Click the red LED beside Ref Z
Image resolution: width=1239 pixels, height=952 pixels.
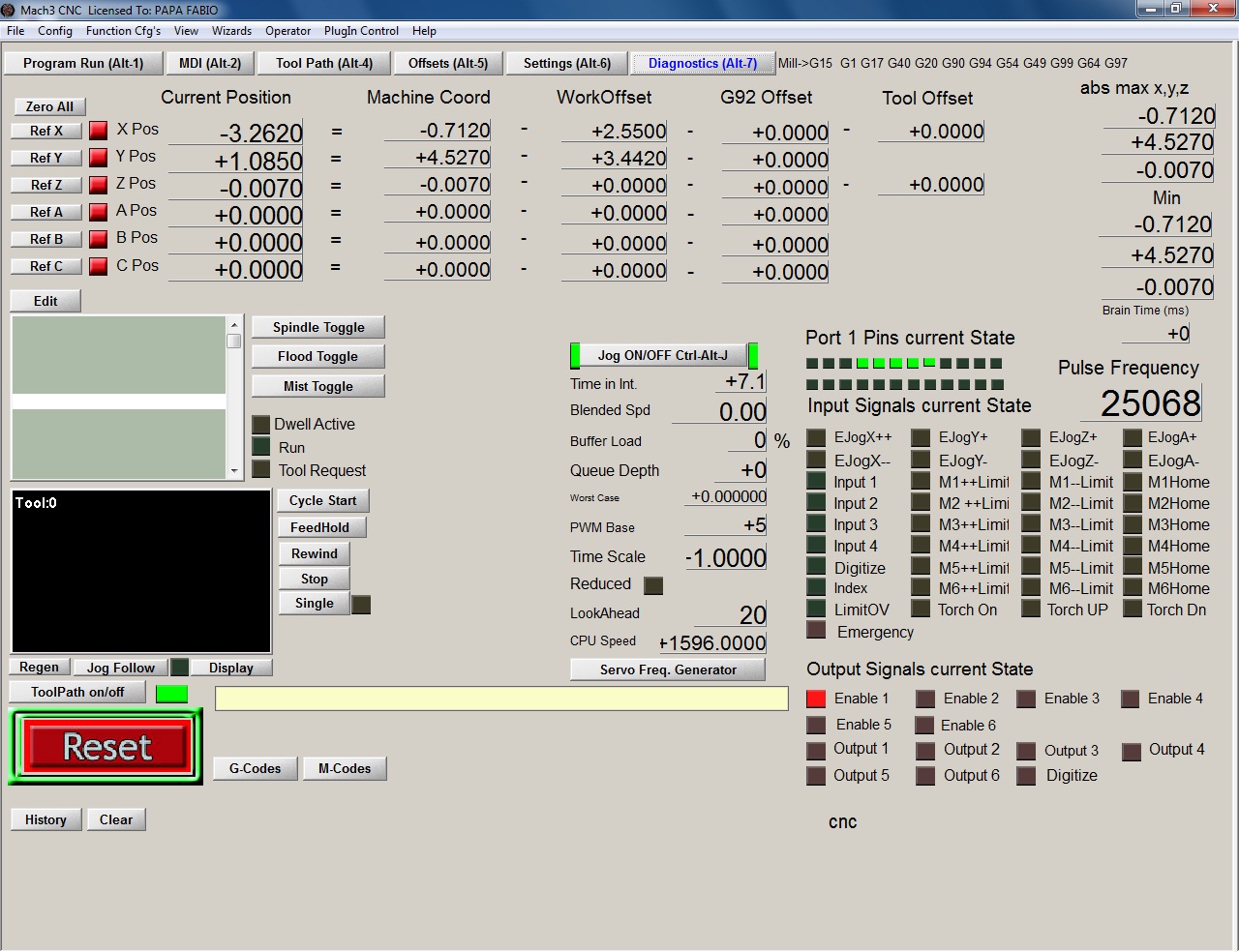click(x=99, y=184)
